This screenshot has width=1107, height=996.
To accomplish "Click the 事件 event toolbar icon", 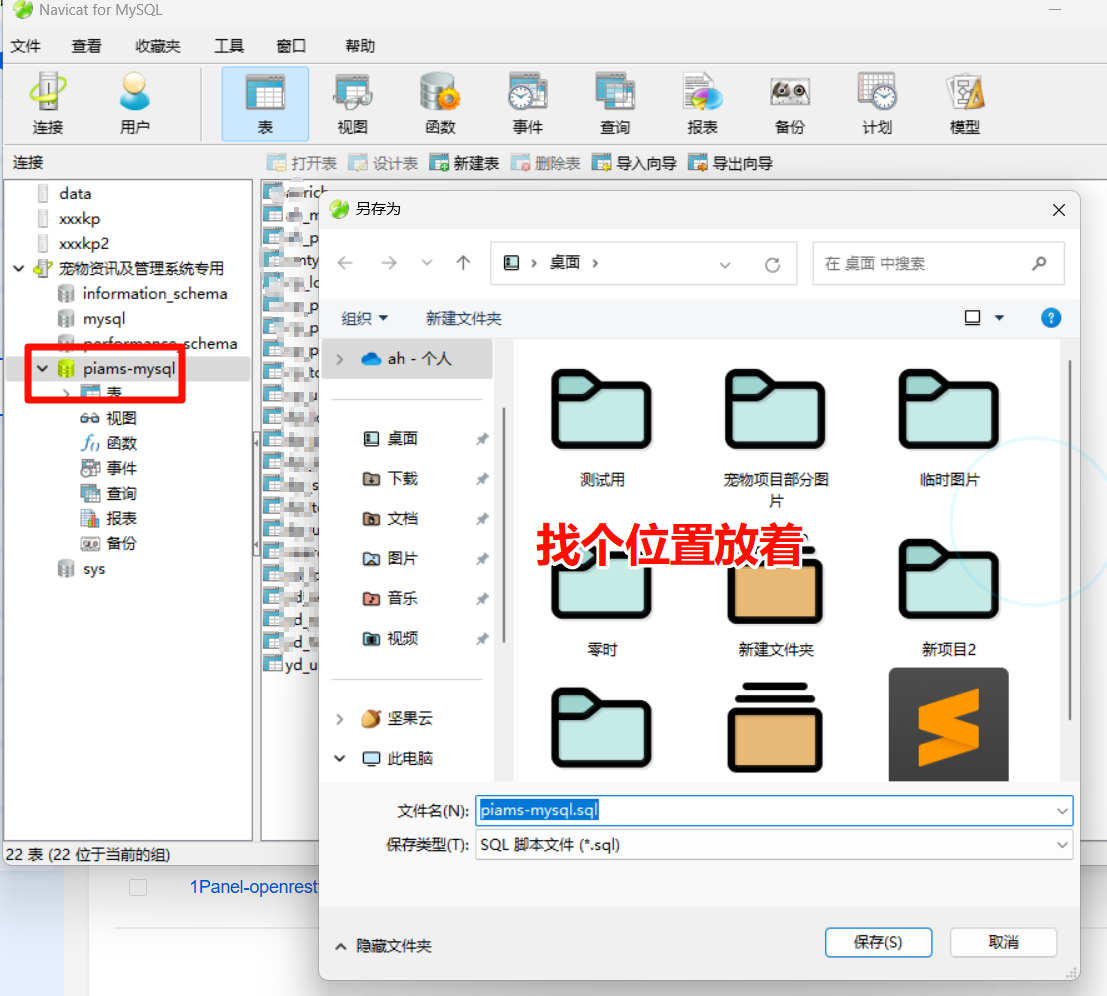I will 527,103.
